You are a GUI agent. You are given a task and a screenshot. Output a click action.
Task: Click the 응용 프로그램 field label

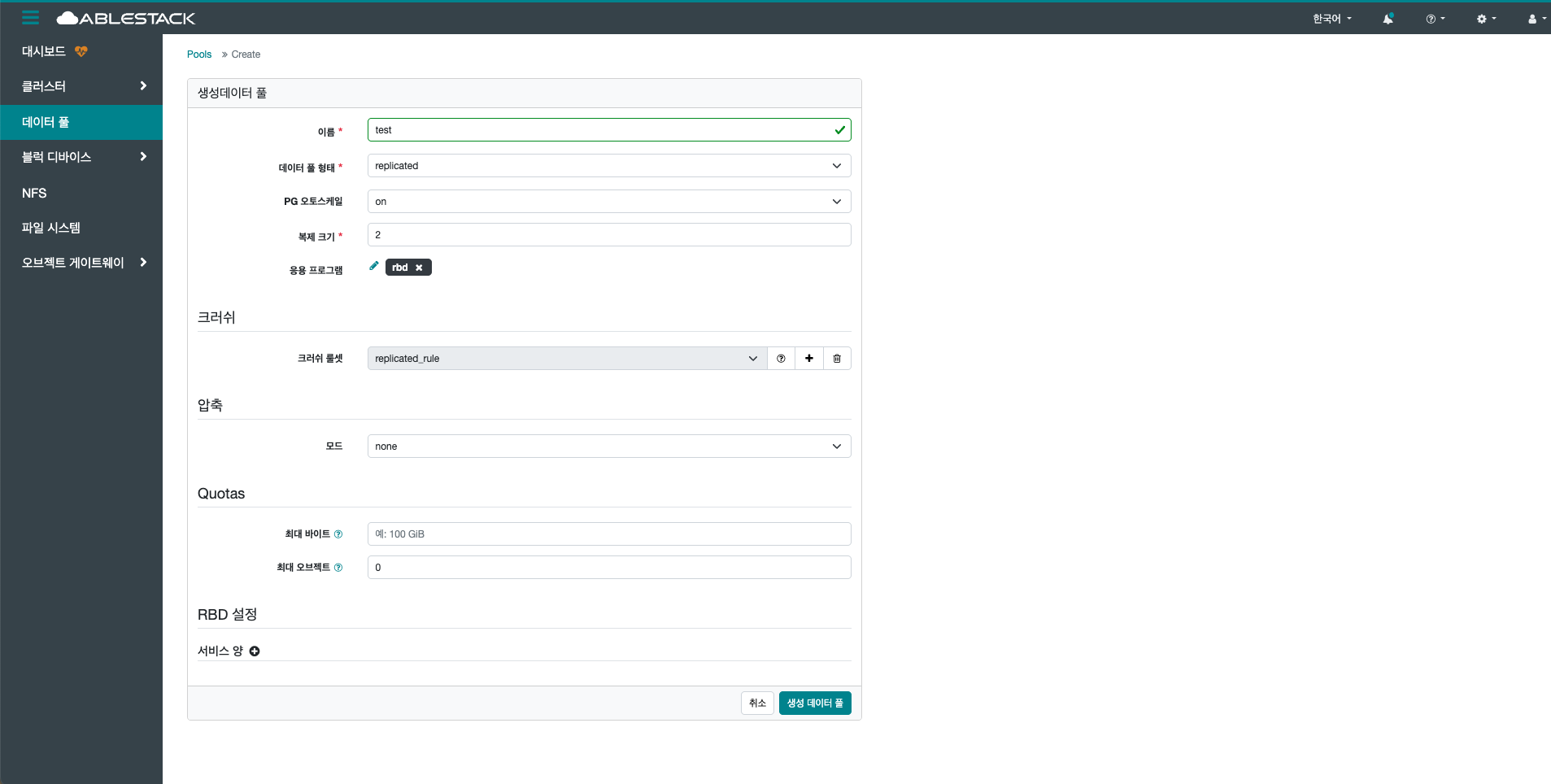316,270
